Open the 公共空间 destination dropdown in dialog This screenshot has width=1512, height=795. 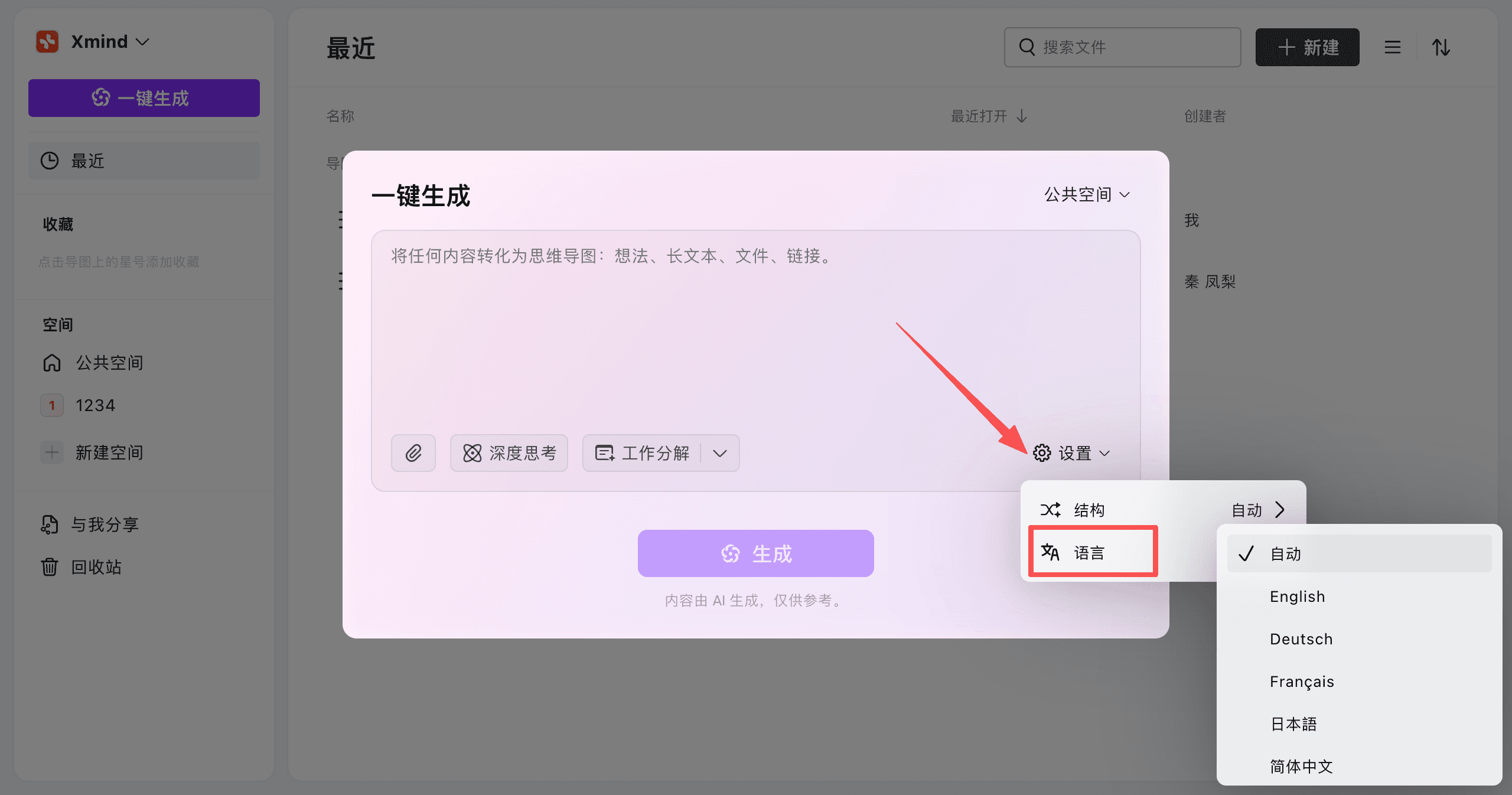(x=1087, y=195)
